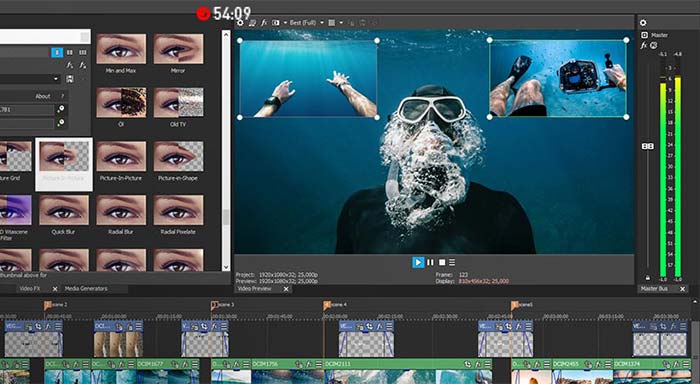The width and height of the screenshot is (700, 384).
Task: Select the Picture-In-Shape effect thumbnail
Action: click(x=178, y=156)
